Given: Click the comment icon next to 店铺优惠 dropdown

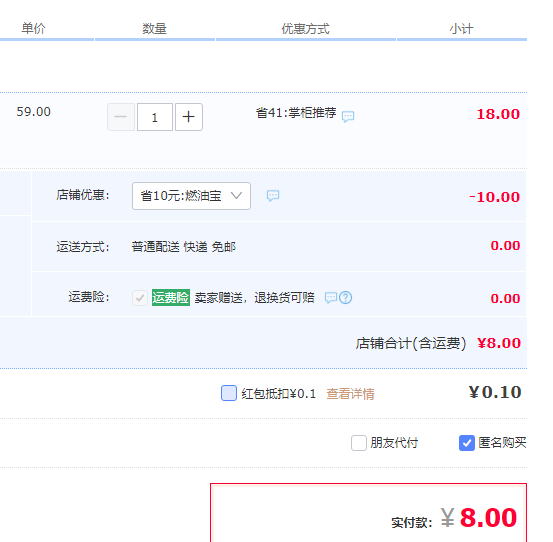Looking at the screenshot, I should (x=273, y=195).
